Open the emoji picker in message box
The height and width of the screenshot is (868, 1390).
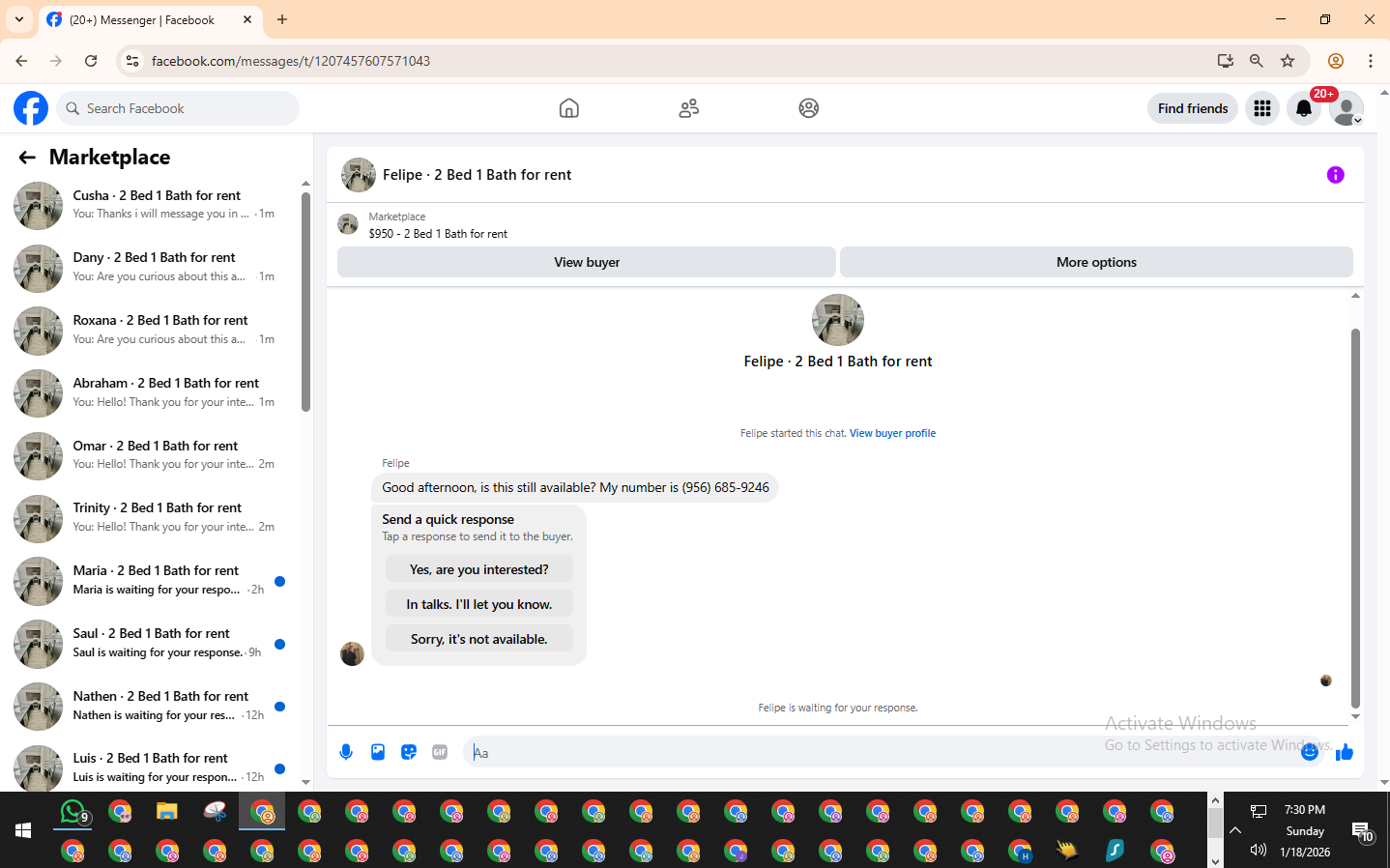pyautogui.click(x=1310, y=752)
